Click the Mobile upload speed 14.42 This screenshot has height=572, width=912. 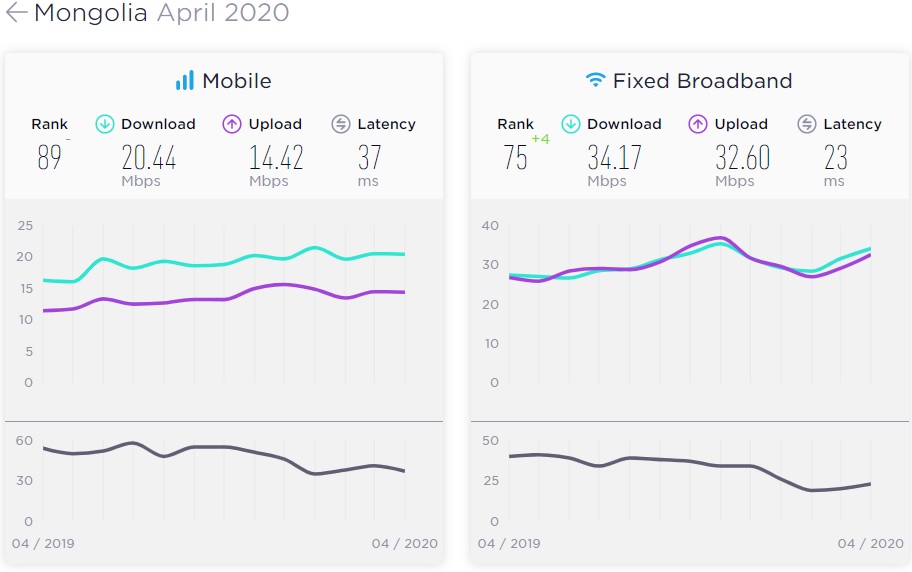pos(276,157)
